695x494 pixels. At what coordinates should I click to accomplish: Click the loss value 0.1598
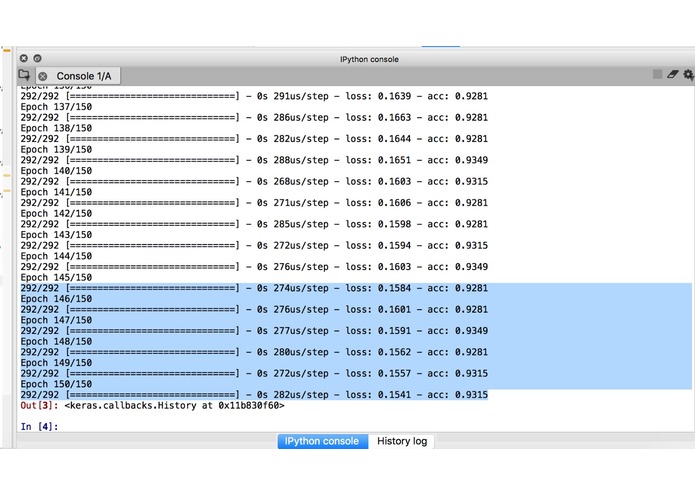(394, 224)
